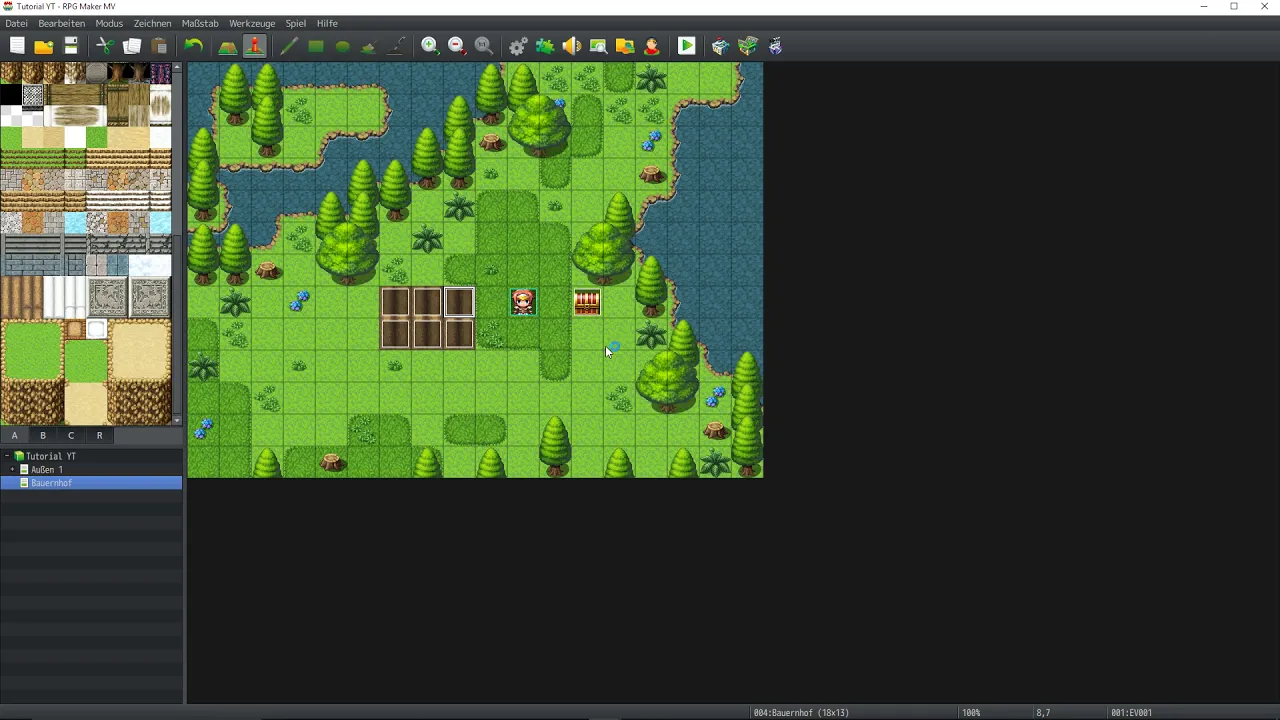Expand the Außen 1 map node

click(13, 469)
